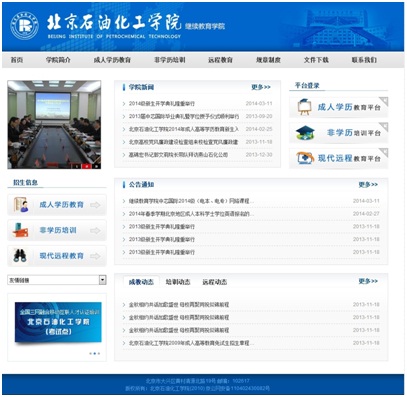Switch to the 培训动态 tab
The width and height of the screenshot is (407, 397).
pos(178,282)
